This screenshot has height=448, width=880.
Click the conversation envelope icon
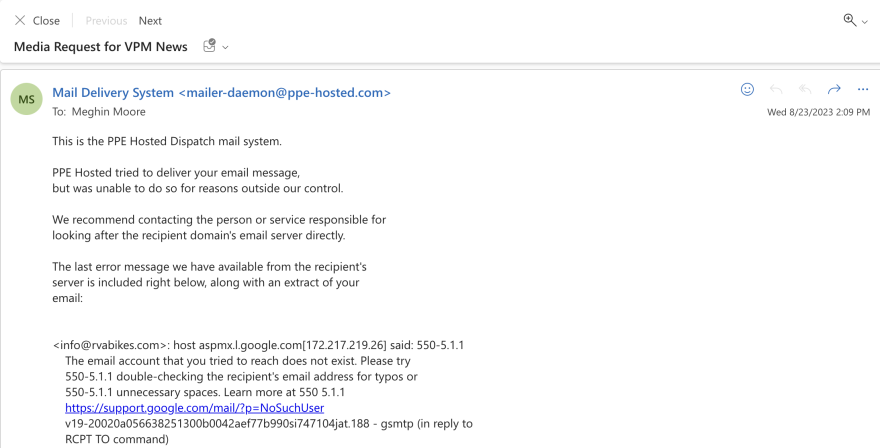coord(209,46)
